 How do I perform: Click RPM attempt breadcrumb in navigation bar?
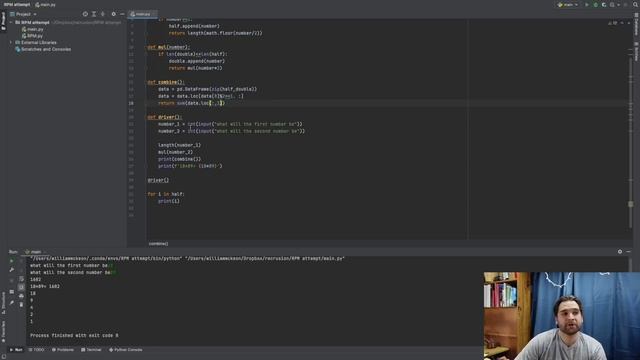[x=17, y=5]
